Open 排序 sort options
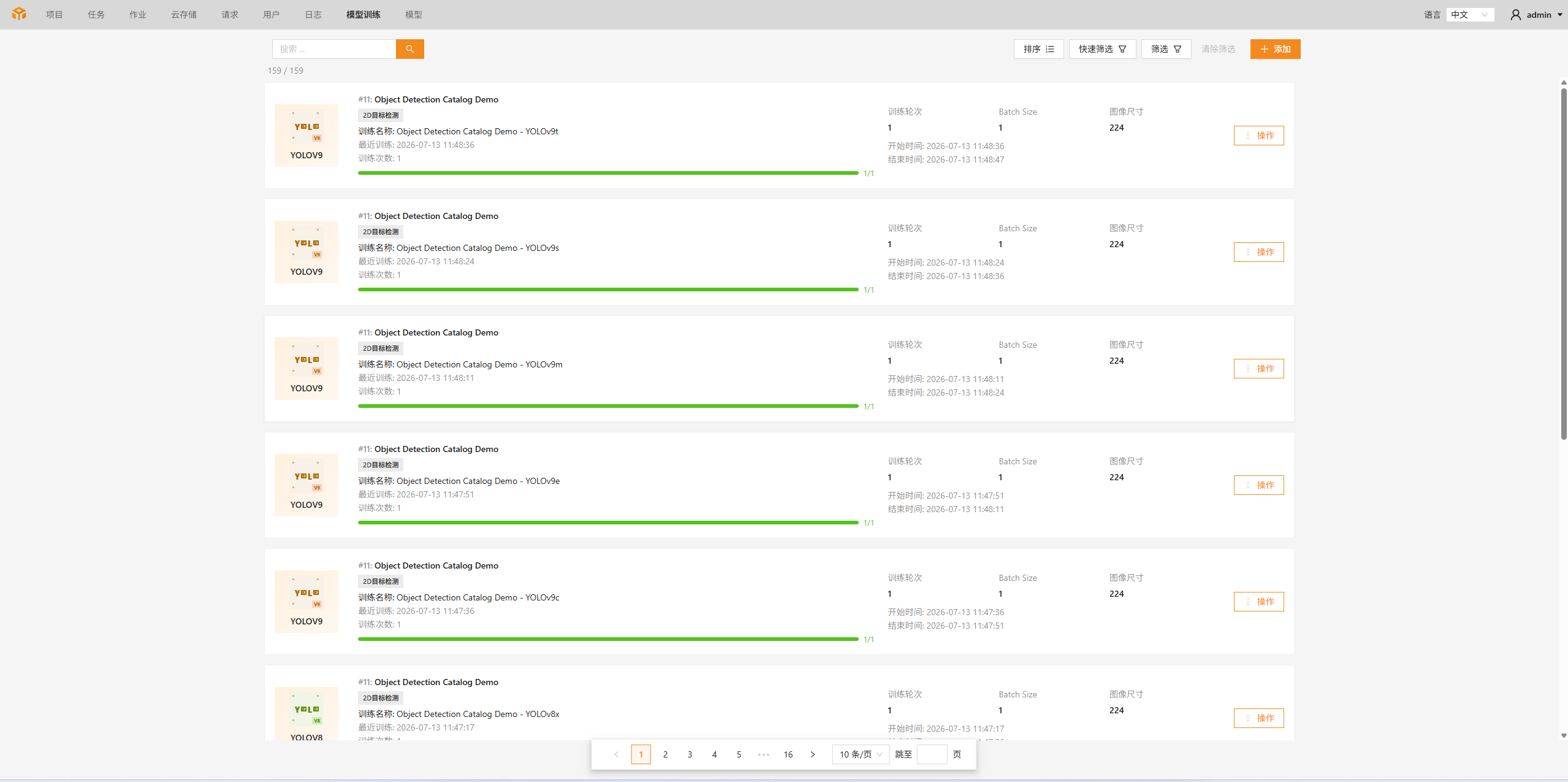Screen dimensions: 1568x782 [1039, 49]
